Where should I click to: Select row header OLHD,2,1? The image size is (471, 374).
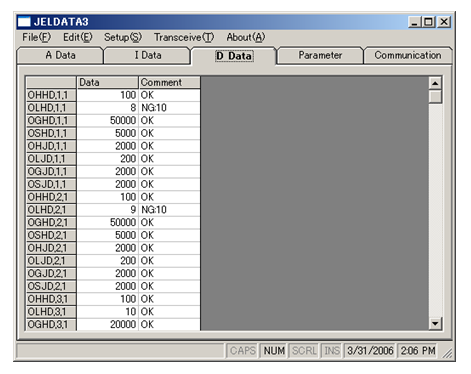51,210
